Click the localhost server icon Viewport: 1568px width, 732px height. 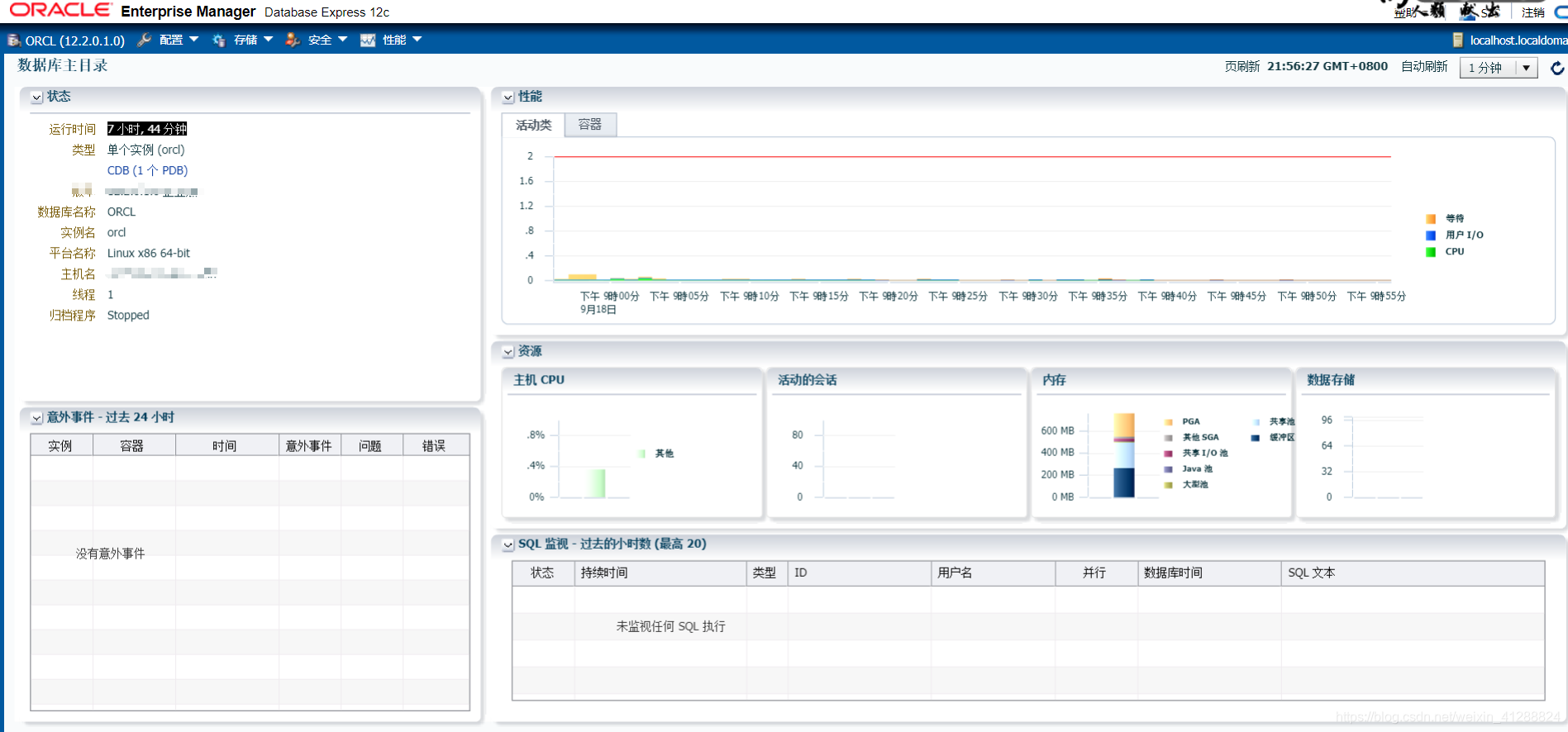[x=1458, y=40]
